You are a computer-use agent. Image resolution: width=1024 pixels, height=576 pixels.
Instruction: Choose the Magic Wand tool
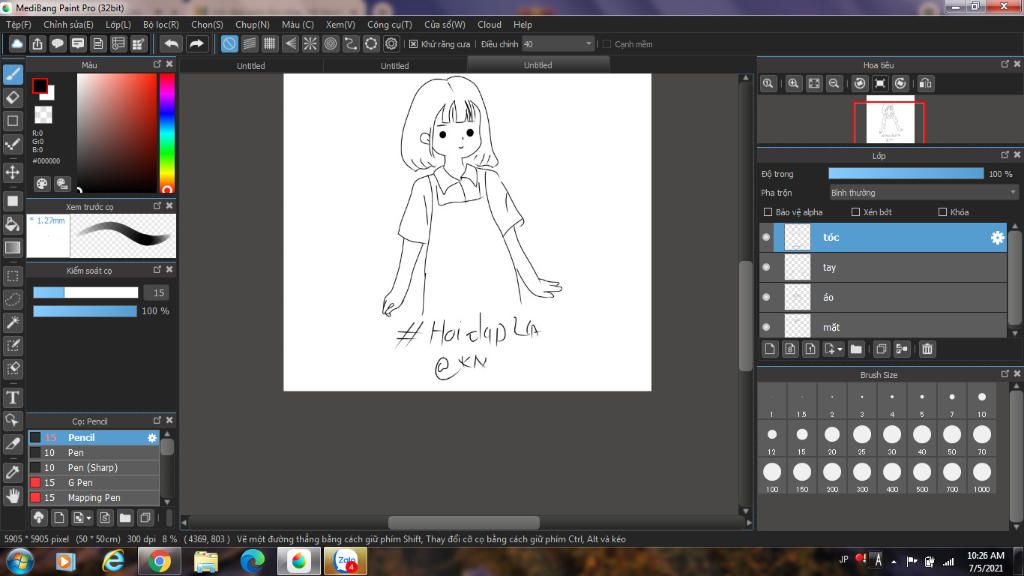[12, 323]
